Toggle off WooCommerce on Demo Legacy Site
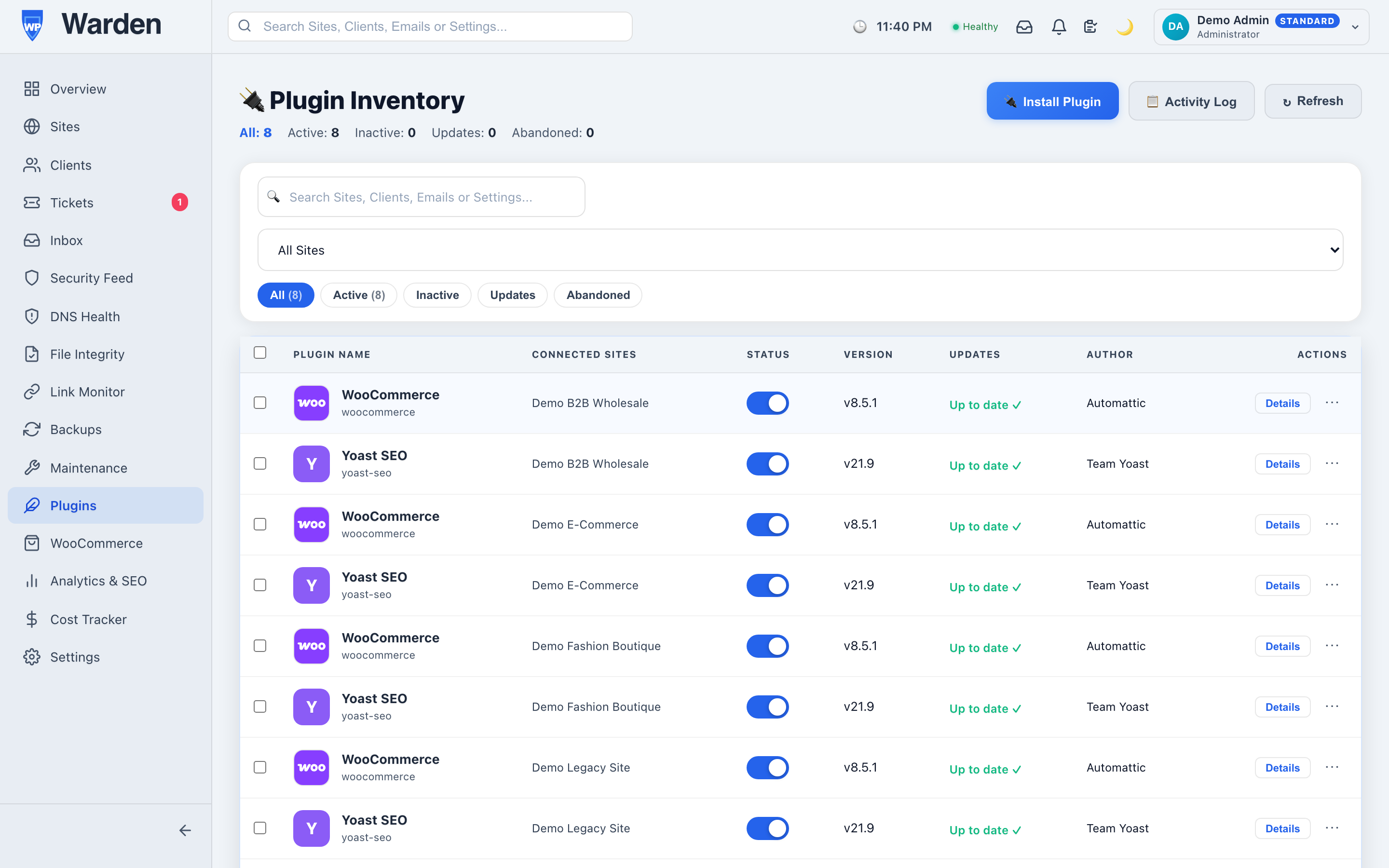This screenshot has width=1389, height=868. click(x=767, y=768)
